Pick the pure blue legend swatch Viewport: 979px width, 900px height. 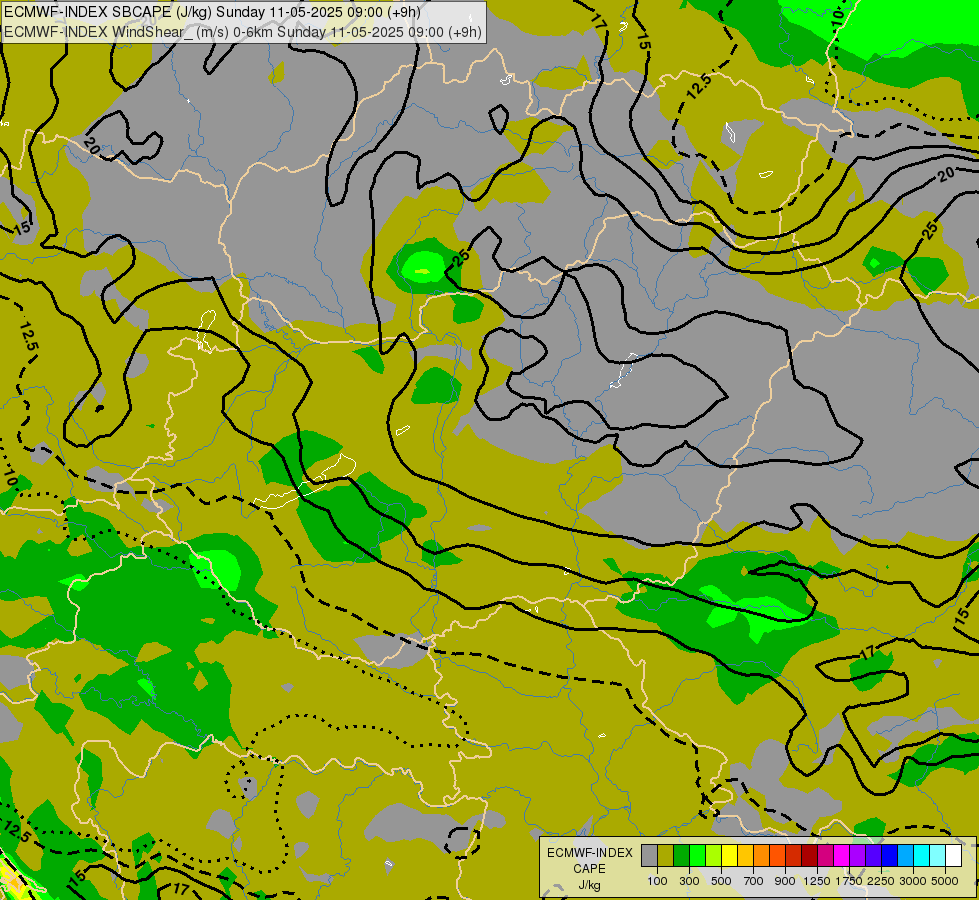[890, 856]
